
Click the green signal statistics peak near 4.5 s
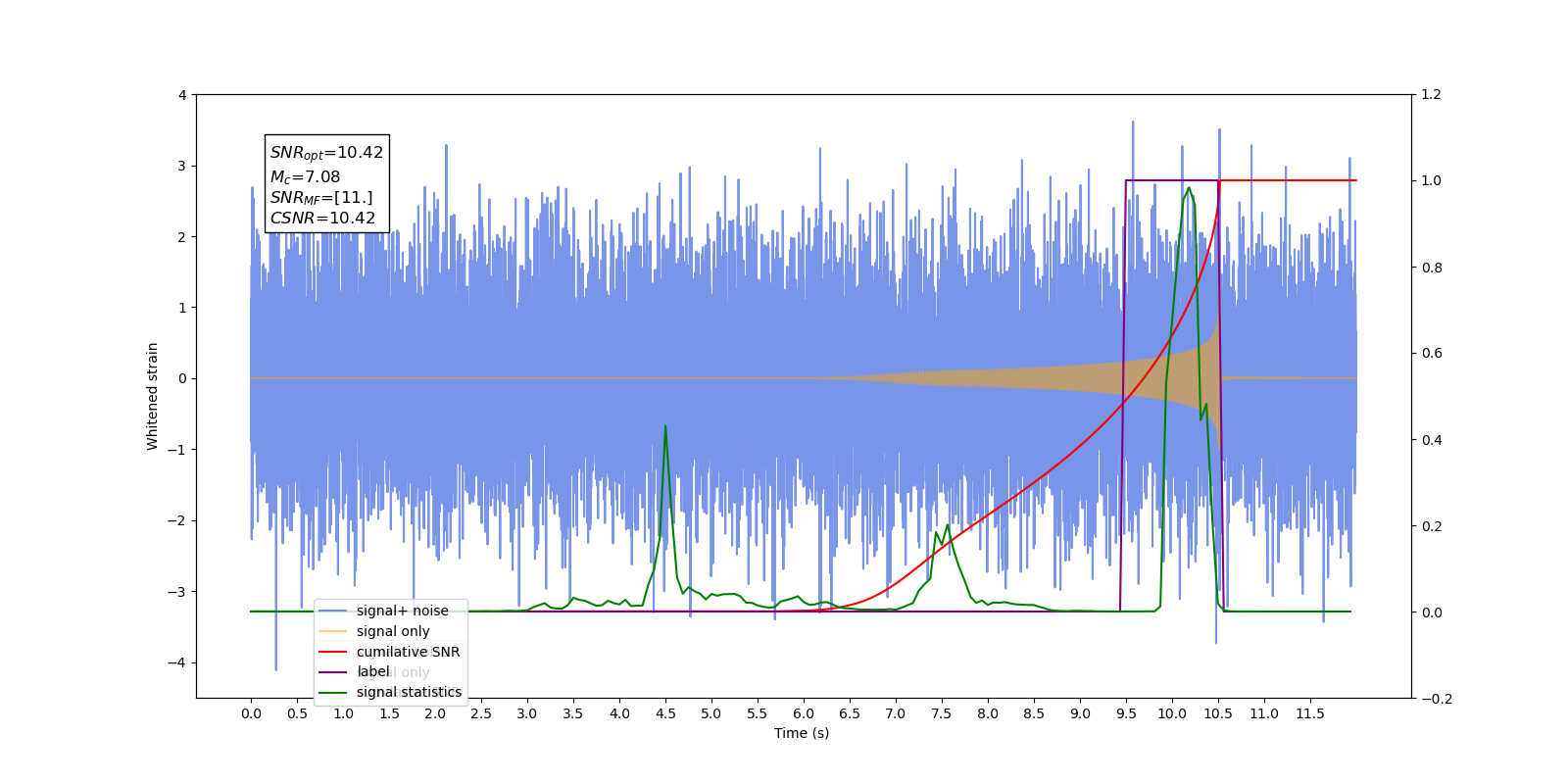665,426
